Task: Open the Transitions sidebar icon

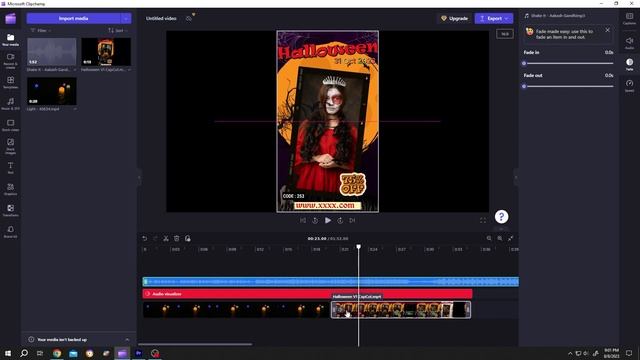Action: [11, 210]
